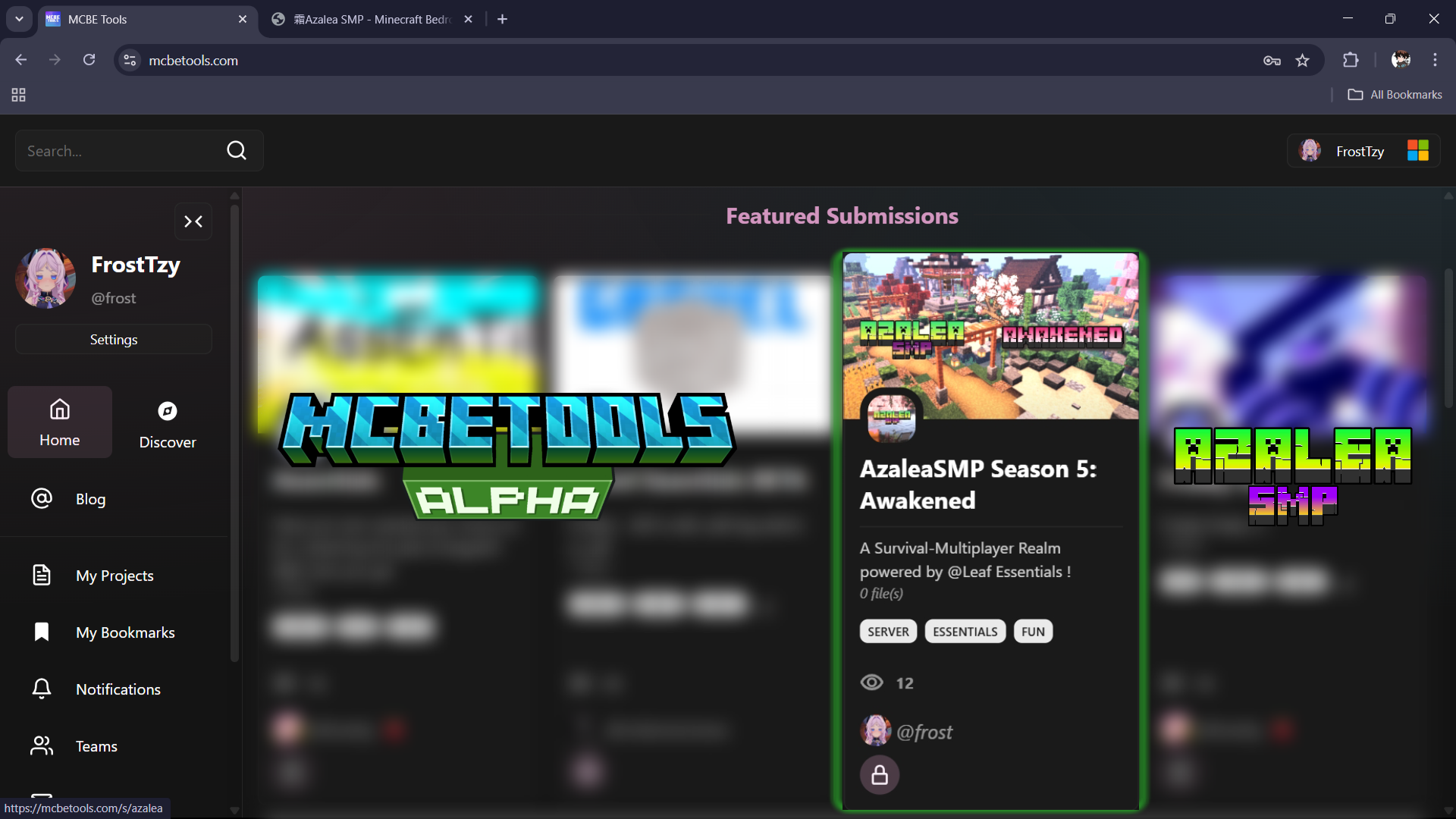
Task: Click the ESSENTIALS tag
Action: point(965,632)
